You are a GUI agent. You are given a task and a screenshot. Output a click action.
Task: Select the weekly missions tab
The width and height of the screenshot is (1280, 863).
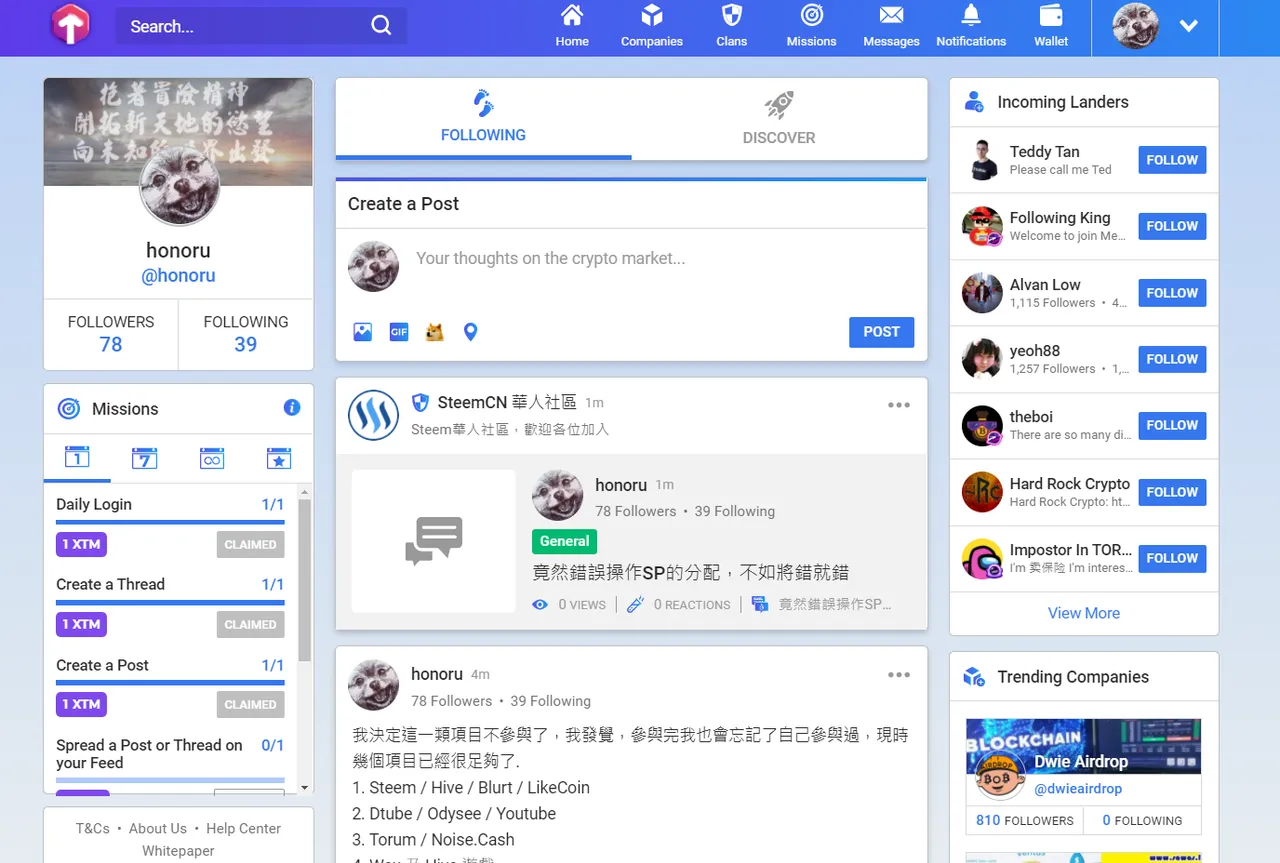click(144, 458)
